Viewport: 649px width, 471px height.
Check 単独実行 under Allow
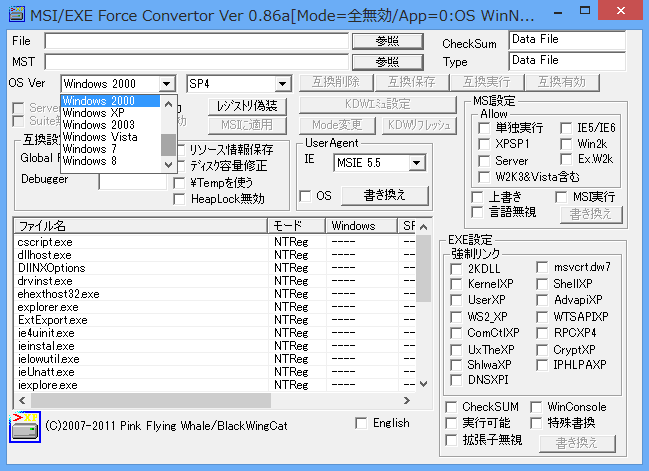pyautogui.click(x=484, y=128)
